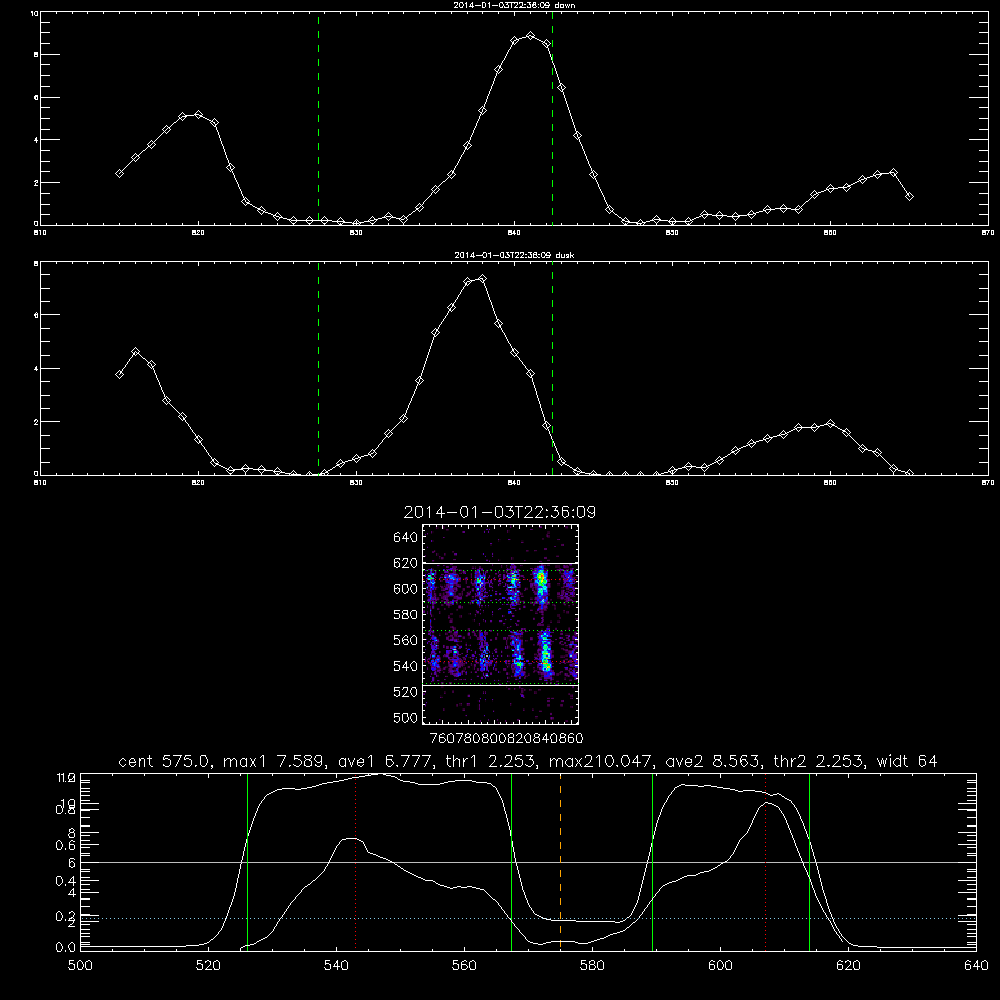Click the 620 x-axis label of bottom plot

point(848,966)
